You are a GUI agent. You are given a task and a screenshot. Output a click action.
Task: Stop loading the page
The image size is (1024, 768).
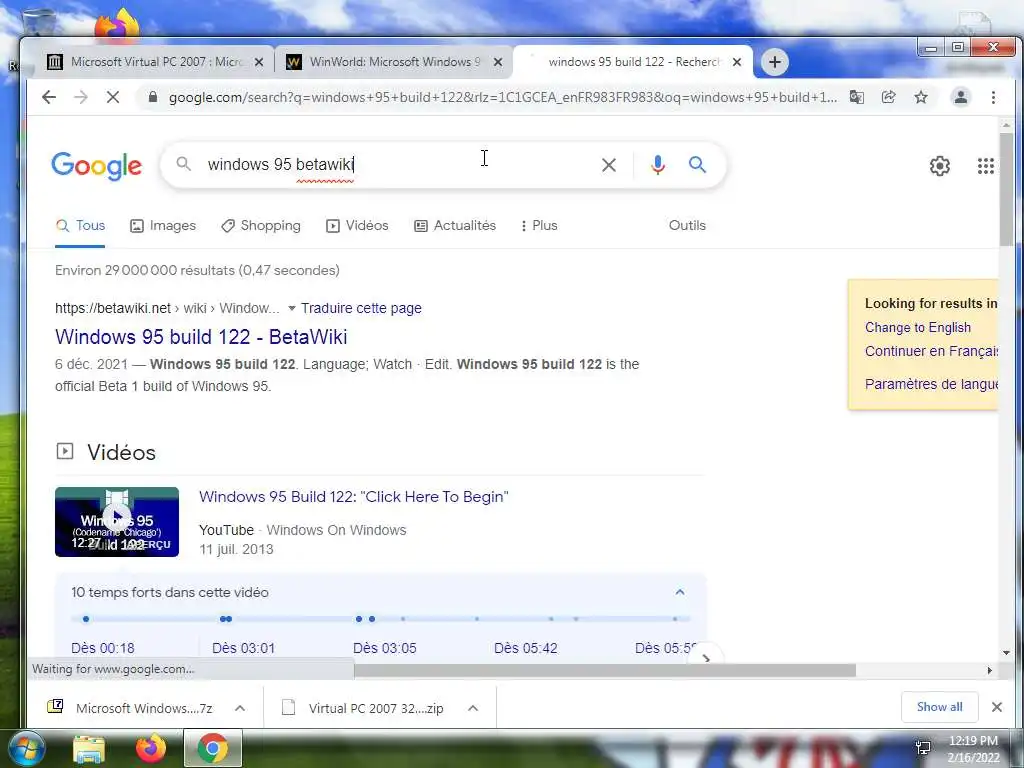[112, 97]
